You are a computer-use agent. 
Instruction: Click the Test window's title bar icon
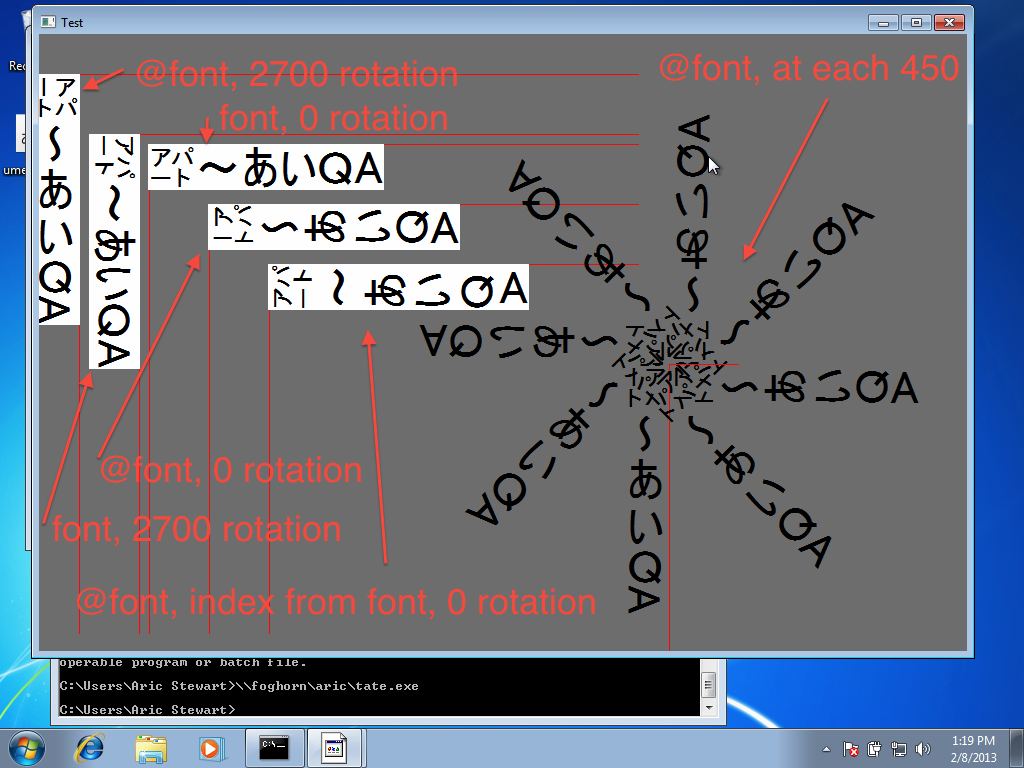click(x=47, y=21)
